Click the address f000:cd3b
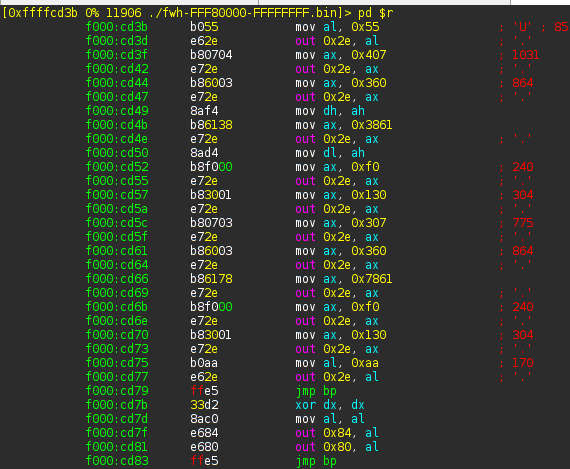This screenshot has width=570, height=469. click(x=117, y=27)
